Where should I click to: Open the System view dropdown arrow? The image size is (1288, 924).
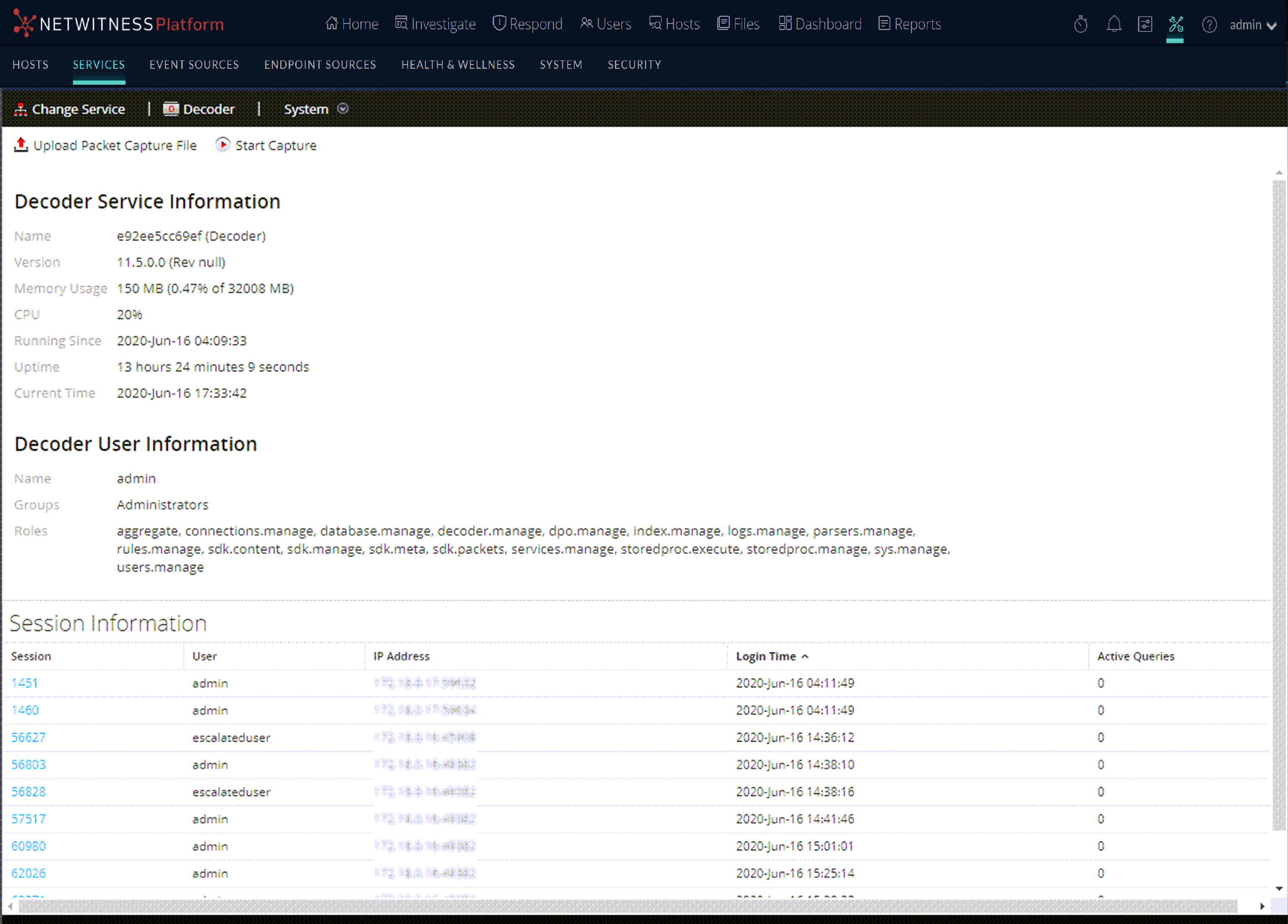(x=342, y=109)
